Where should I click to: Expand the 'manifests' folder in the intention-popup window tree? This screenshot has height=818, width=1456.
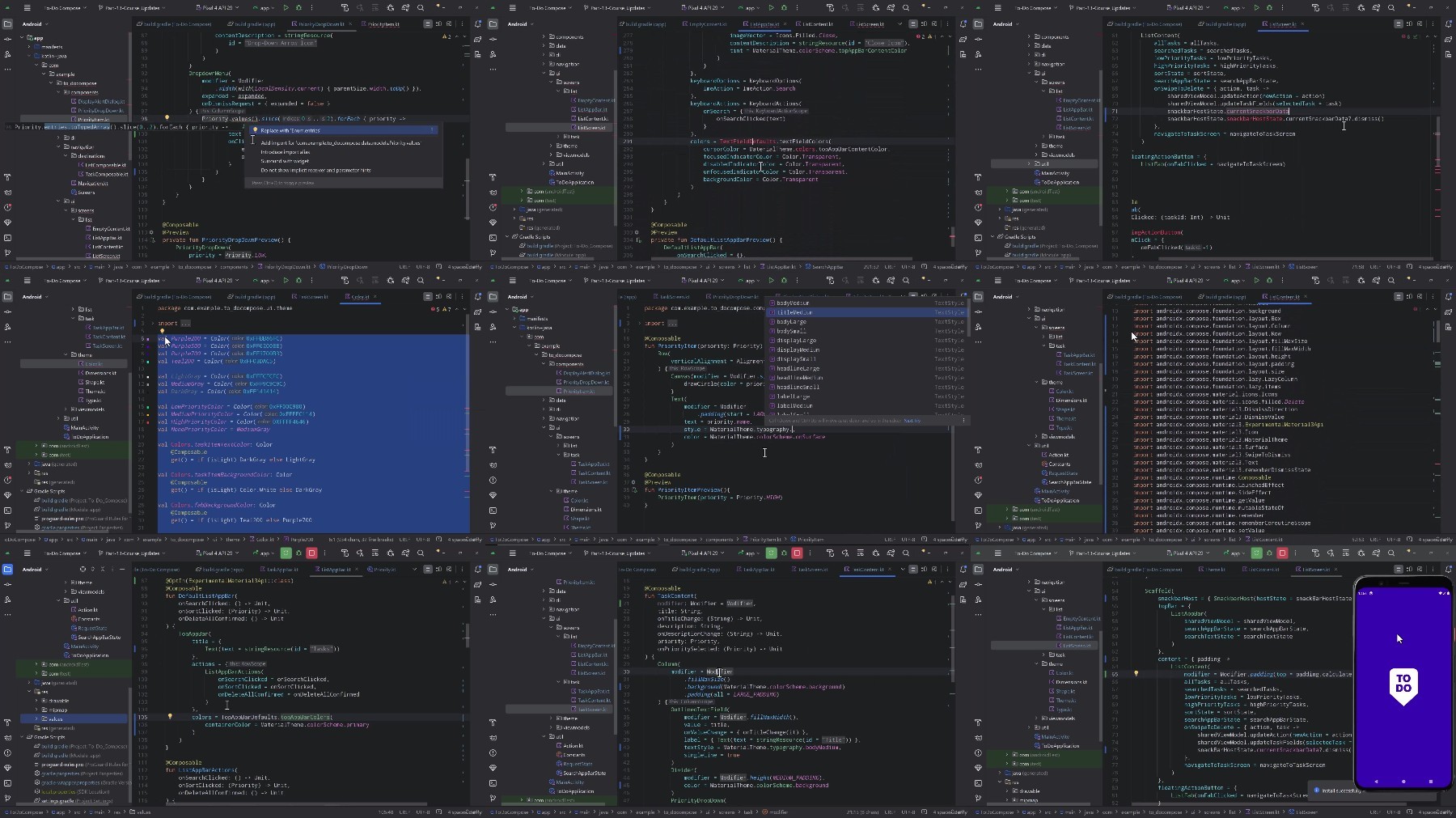29,47
